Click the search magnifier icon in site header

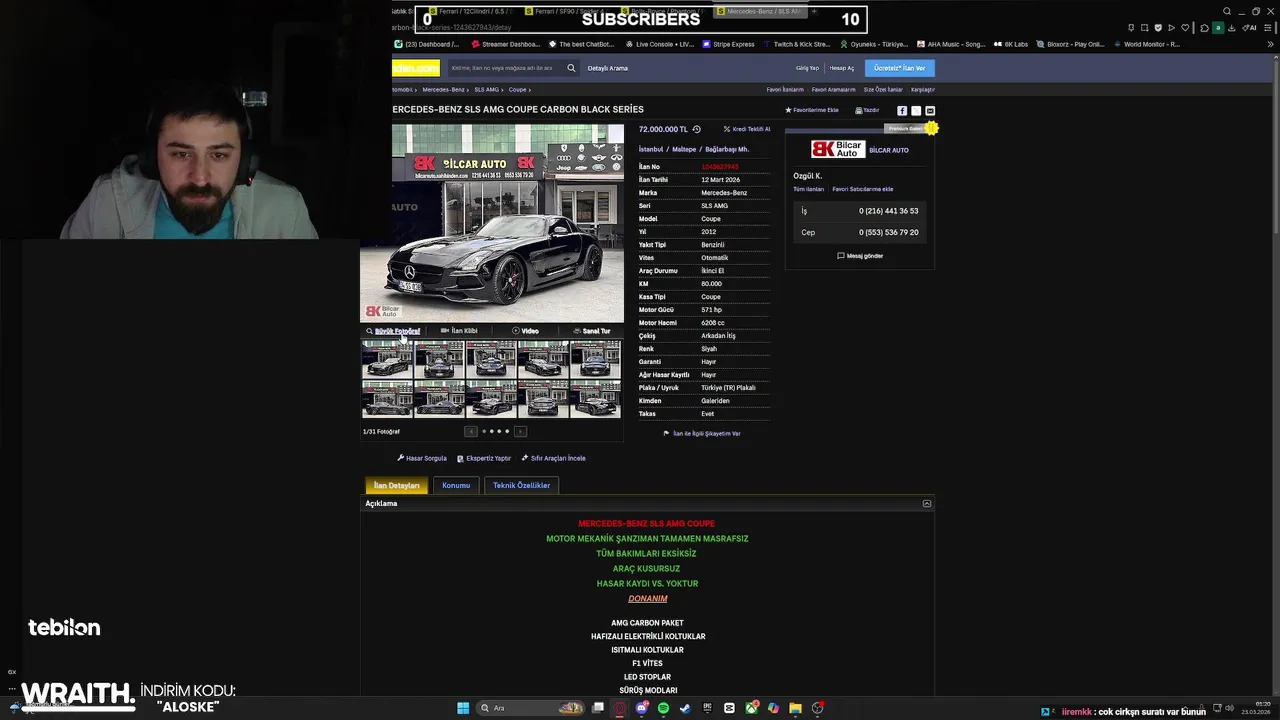571,68
